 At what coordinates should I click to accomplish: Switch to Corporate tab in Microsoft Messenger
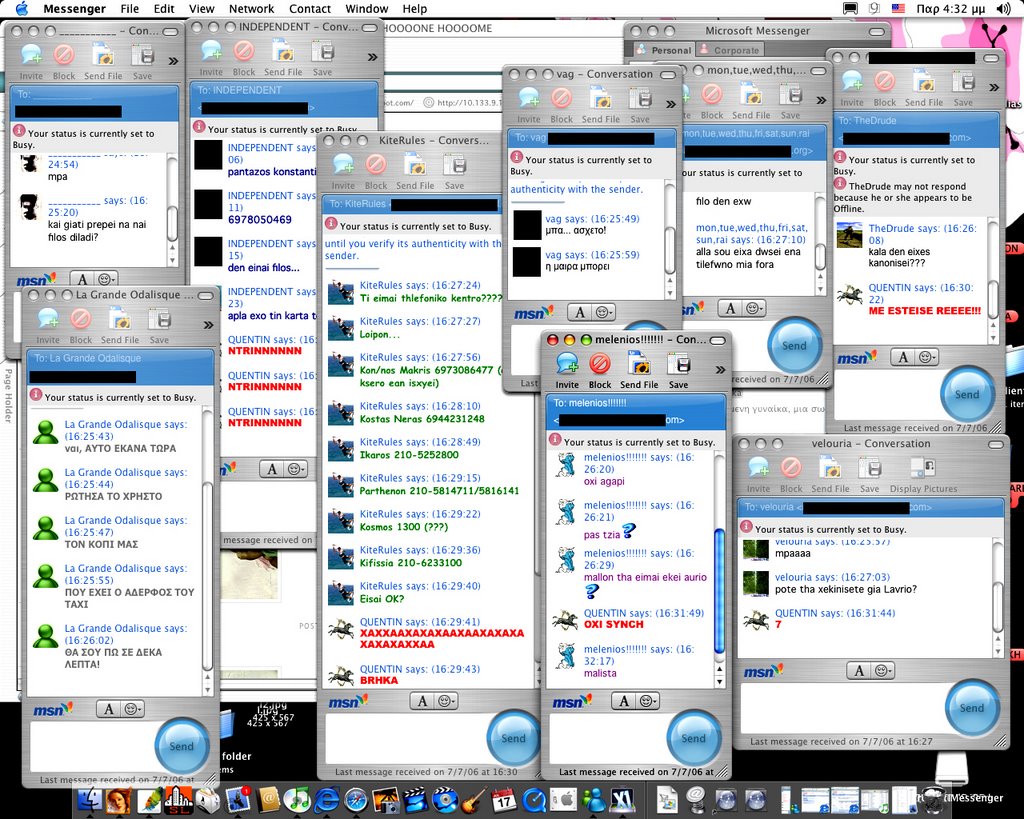[x=730, y=50]
